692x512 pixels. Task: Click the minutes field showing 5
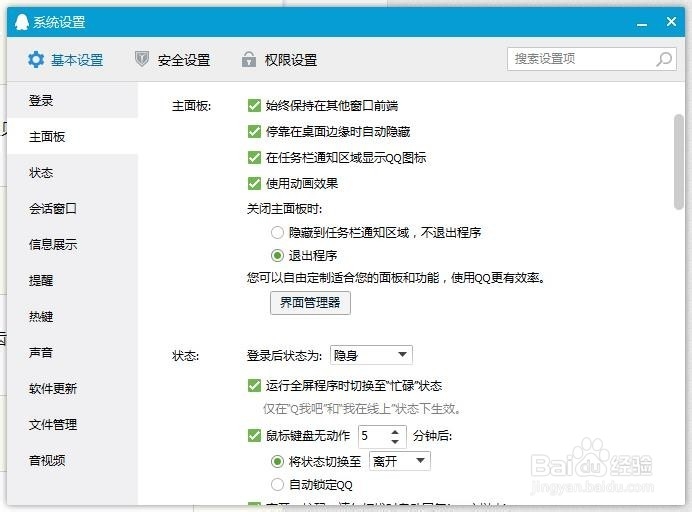click(x=373, y=436)
